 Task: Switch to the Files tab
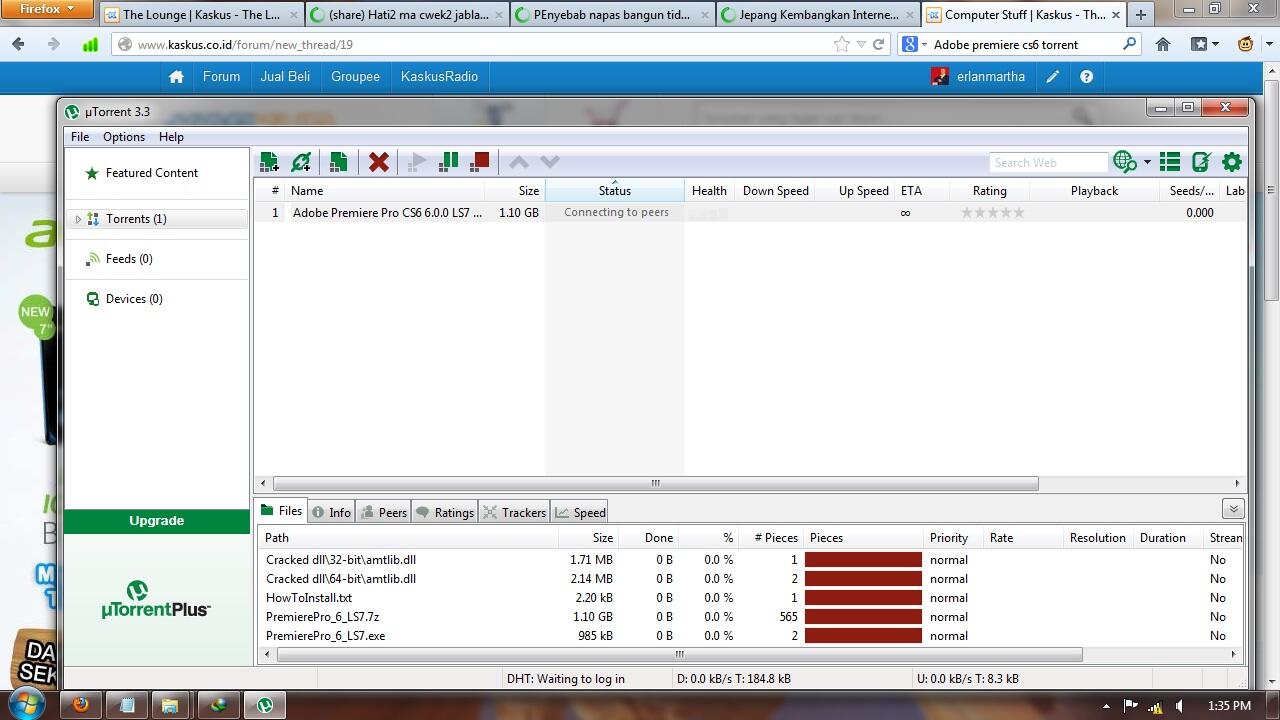pos(281,511)
